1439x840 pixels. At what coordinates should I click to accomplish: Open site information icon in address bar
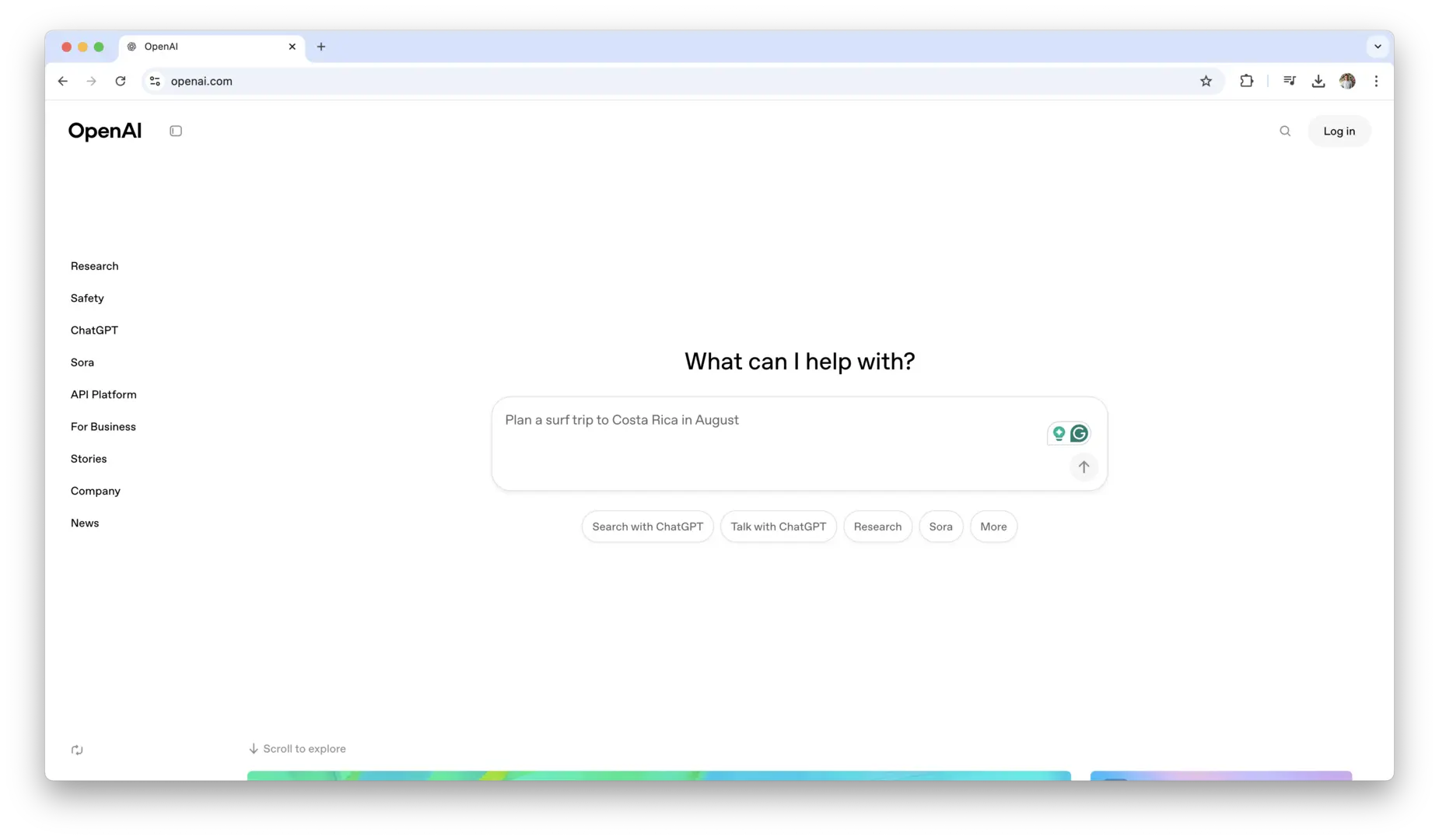155,81
